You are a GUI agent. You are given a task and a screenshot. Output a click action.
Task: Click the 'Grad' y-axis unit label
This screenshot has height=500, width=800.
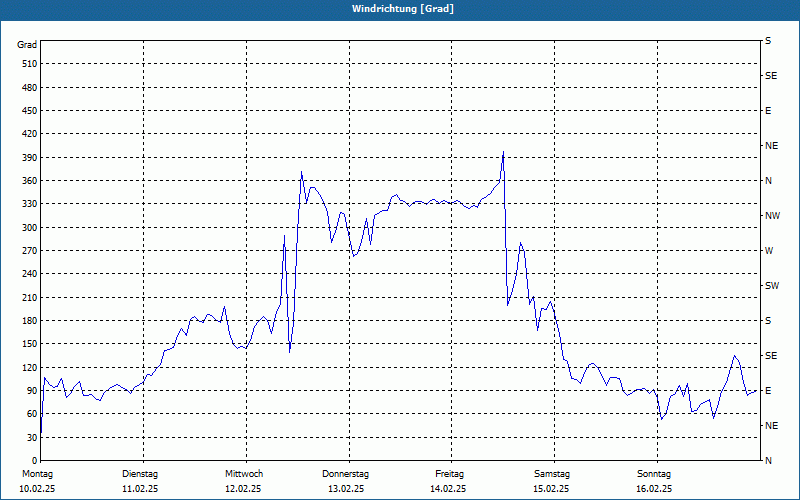(27, 45)
